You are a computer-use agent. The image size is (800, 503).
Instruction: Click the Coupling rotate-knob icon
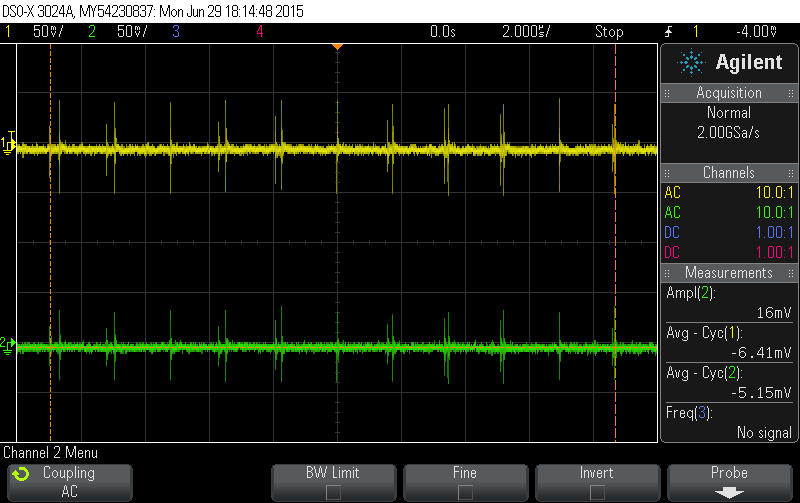(21, 474)
